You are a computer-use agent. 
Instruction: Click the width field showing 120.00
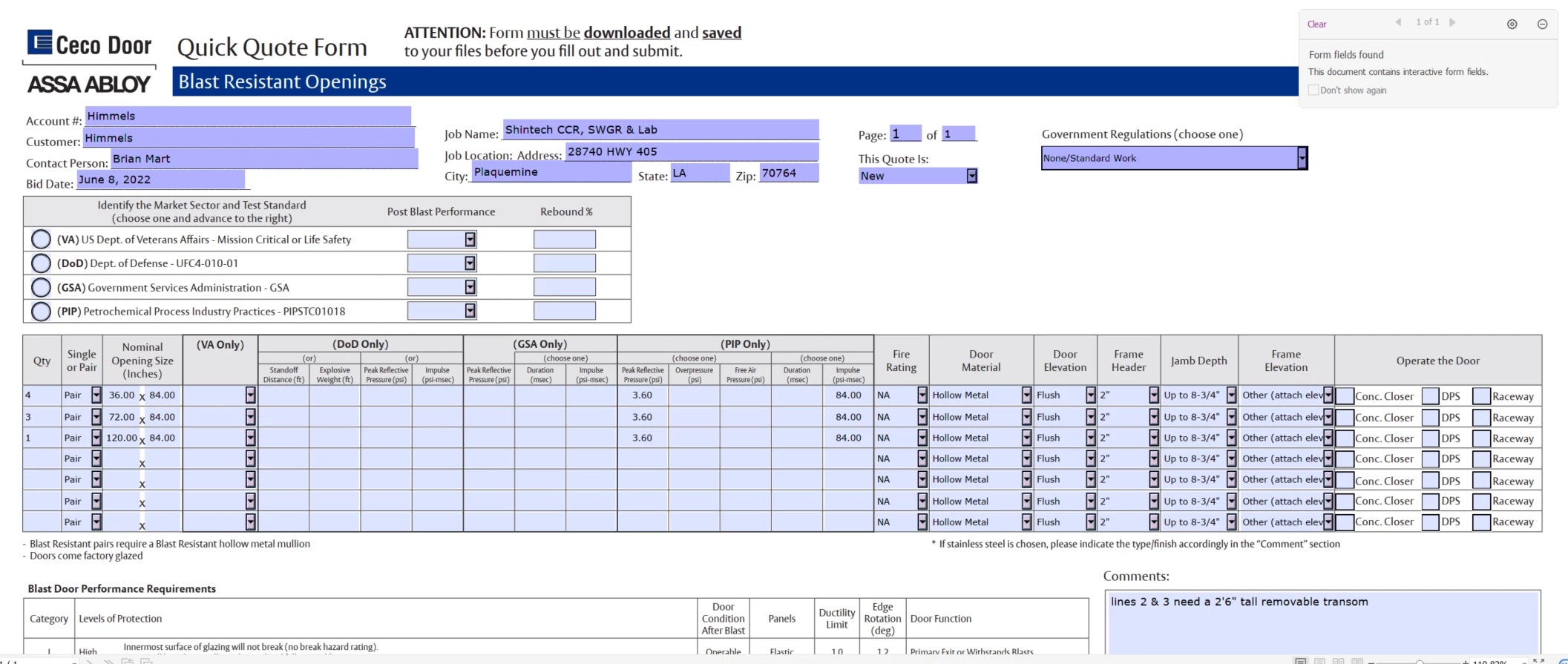(122, 438)
